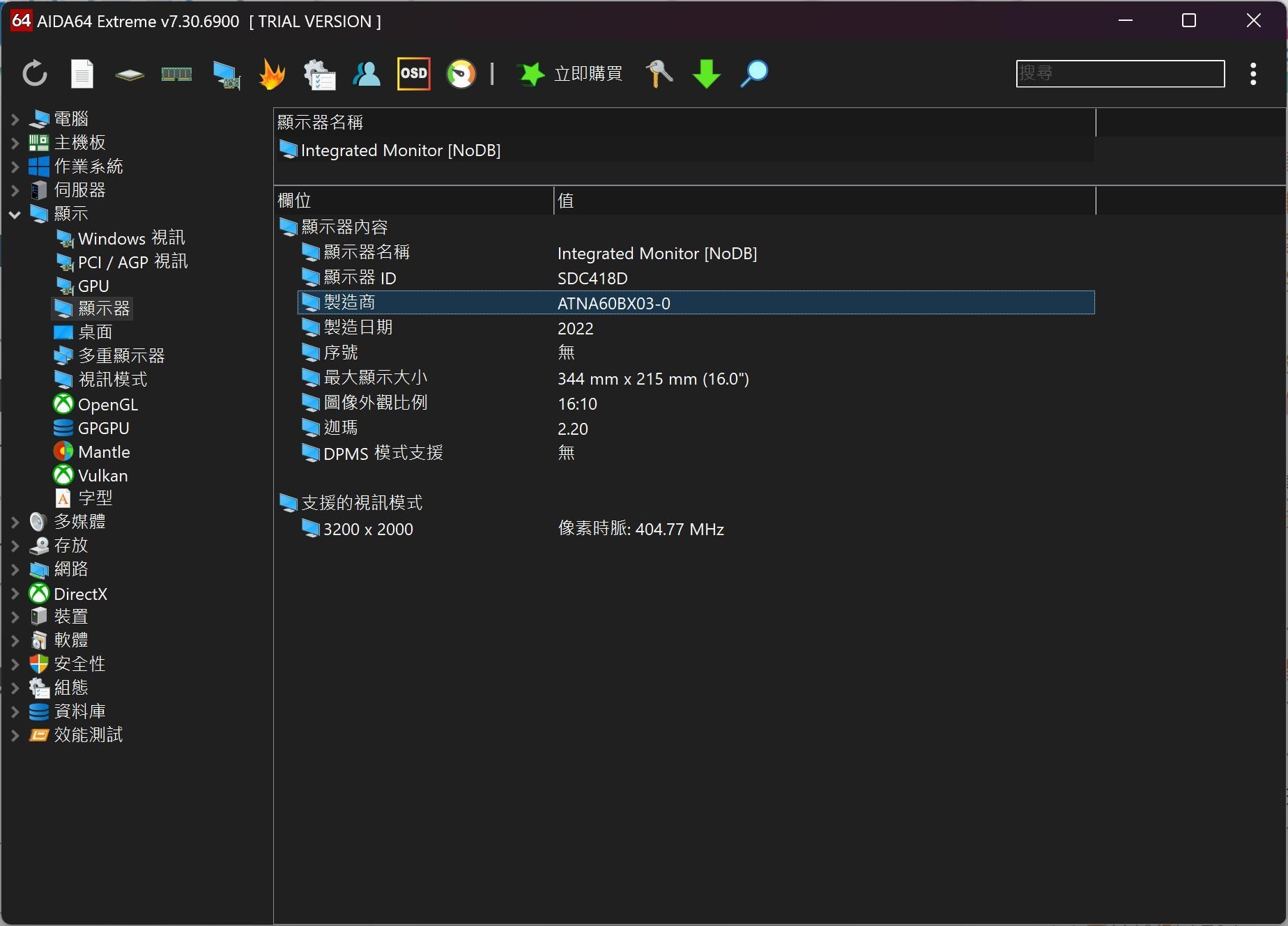Click the 顯示器內容 group header
This screenshot has width=1288, height=926.
334,227
